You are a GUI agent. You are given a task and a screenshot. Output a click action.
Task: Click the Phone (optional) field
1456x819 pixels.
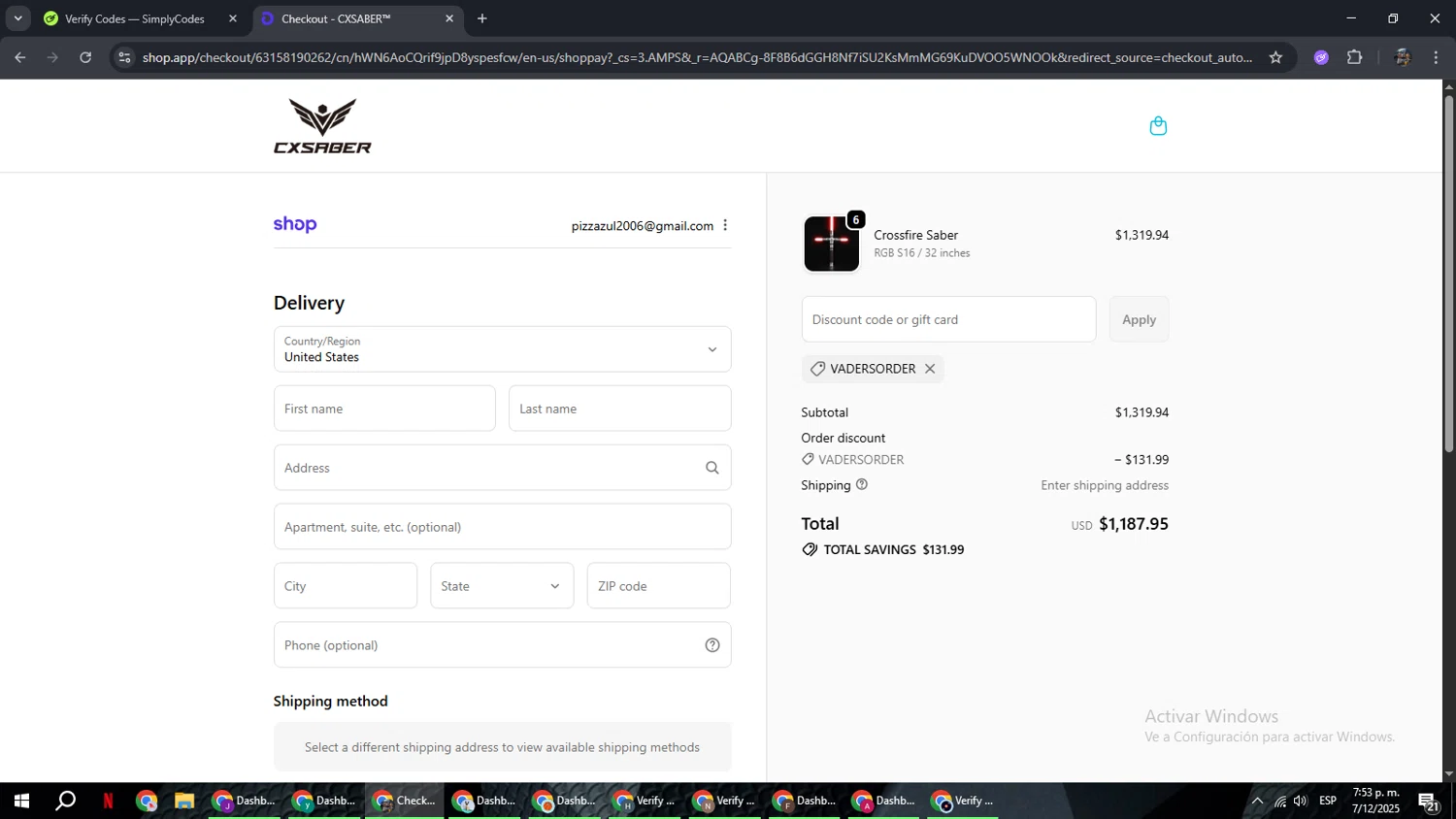coord(502,645)
